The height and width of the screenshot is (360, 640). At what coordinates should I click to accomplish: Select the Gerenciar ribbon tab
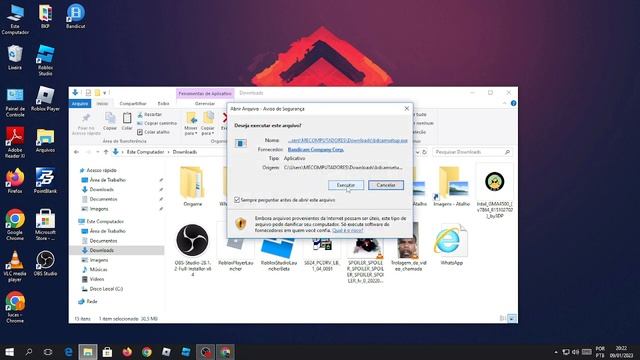point(205,104)
